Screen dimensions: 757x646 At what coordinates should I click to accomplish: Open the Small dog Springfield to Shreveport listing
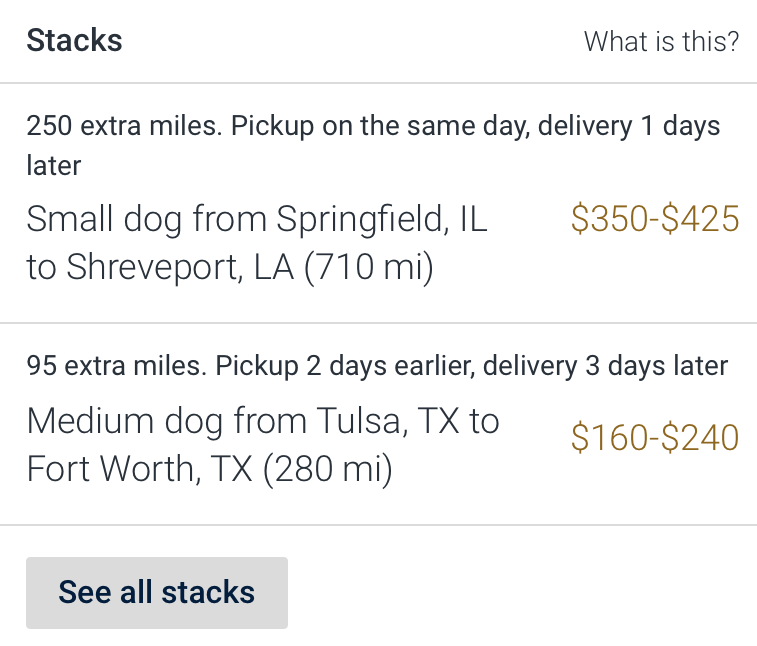coord(256,243)
